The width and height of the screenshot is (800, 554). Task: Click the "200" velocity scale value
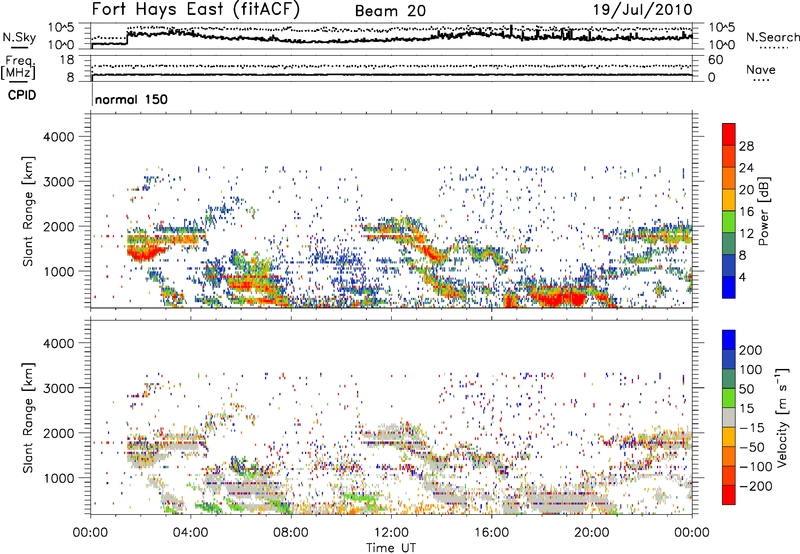tap(750, 350)
